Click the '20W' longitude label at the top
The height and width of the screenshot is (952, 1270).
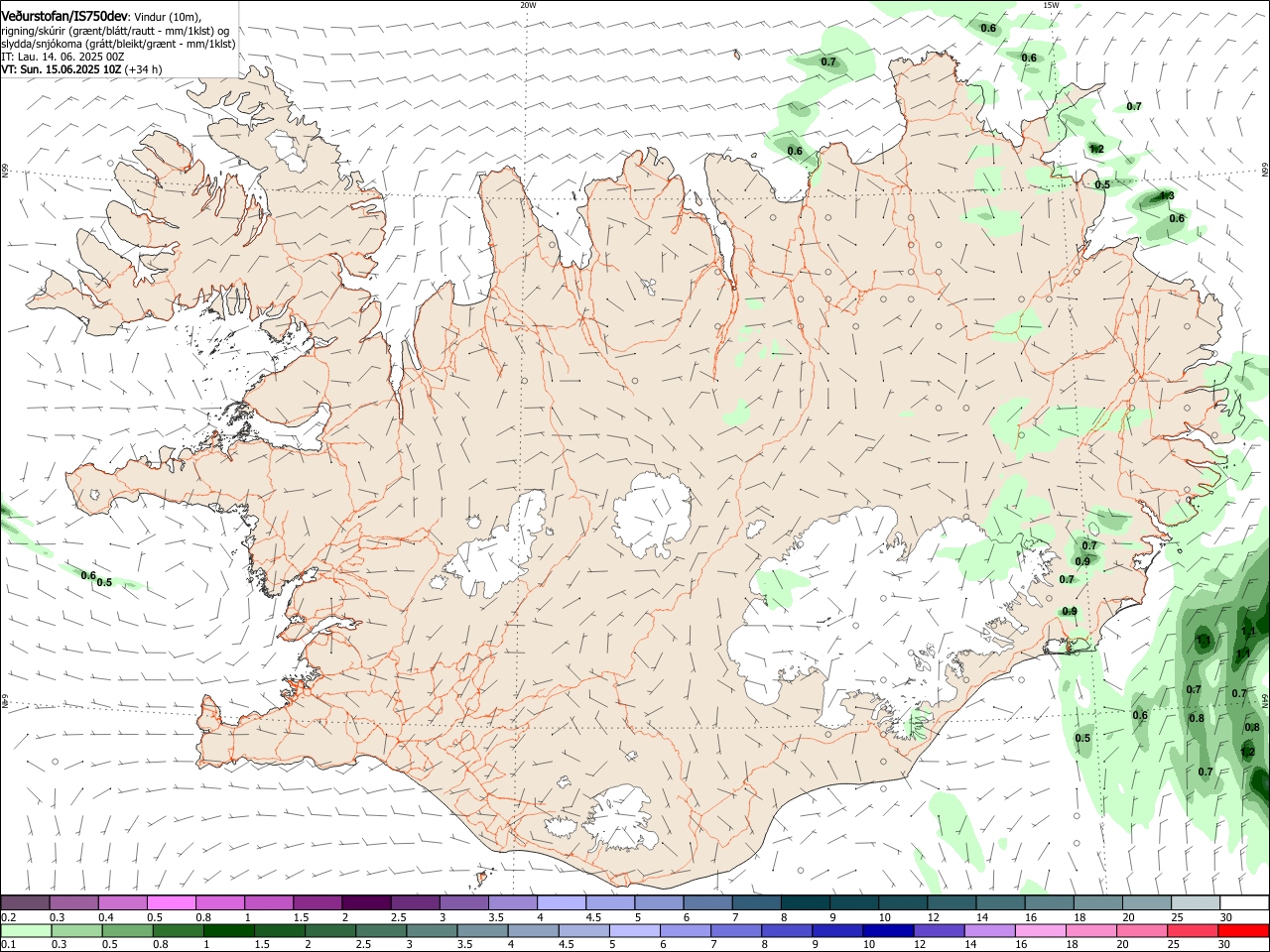pyautogui.click(x=528, y=5)
